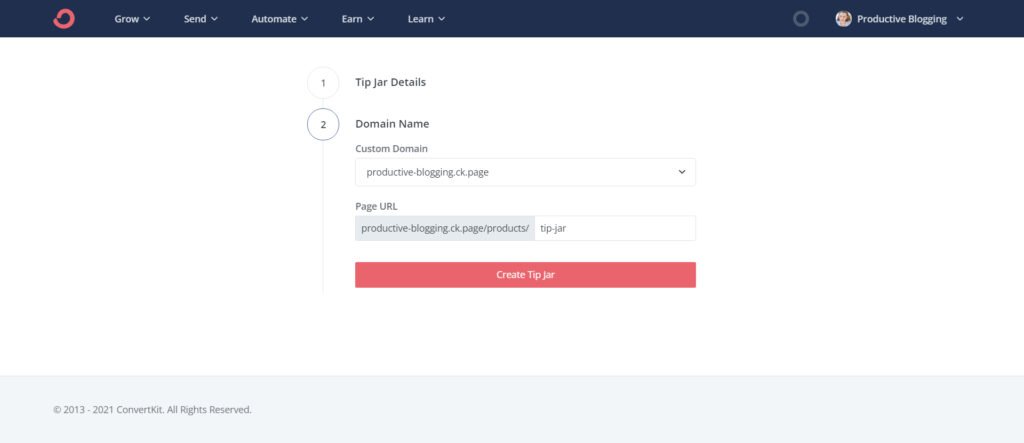This screenshot has height=443, width=1024.
Task: Click the Custom Domain label
Action: tap(391, 149)
